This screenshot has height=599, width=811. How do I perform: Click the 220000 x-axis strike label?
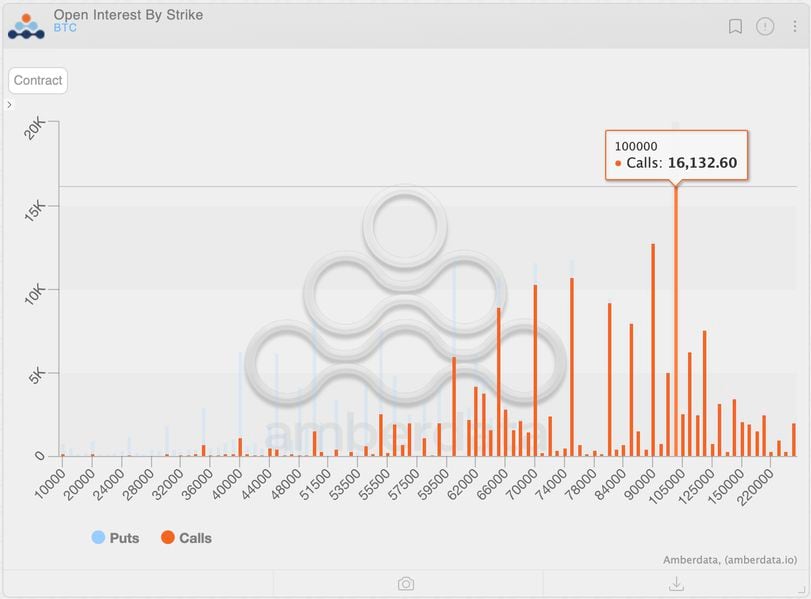tap(755, 487)
